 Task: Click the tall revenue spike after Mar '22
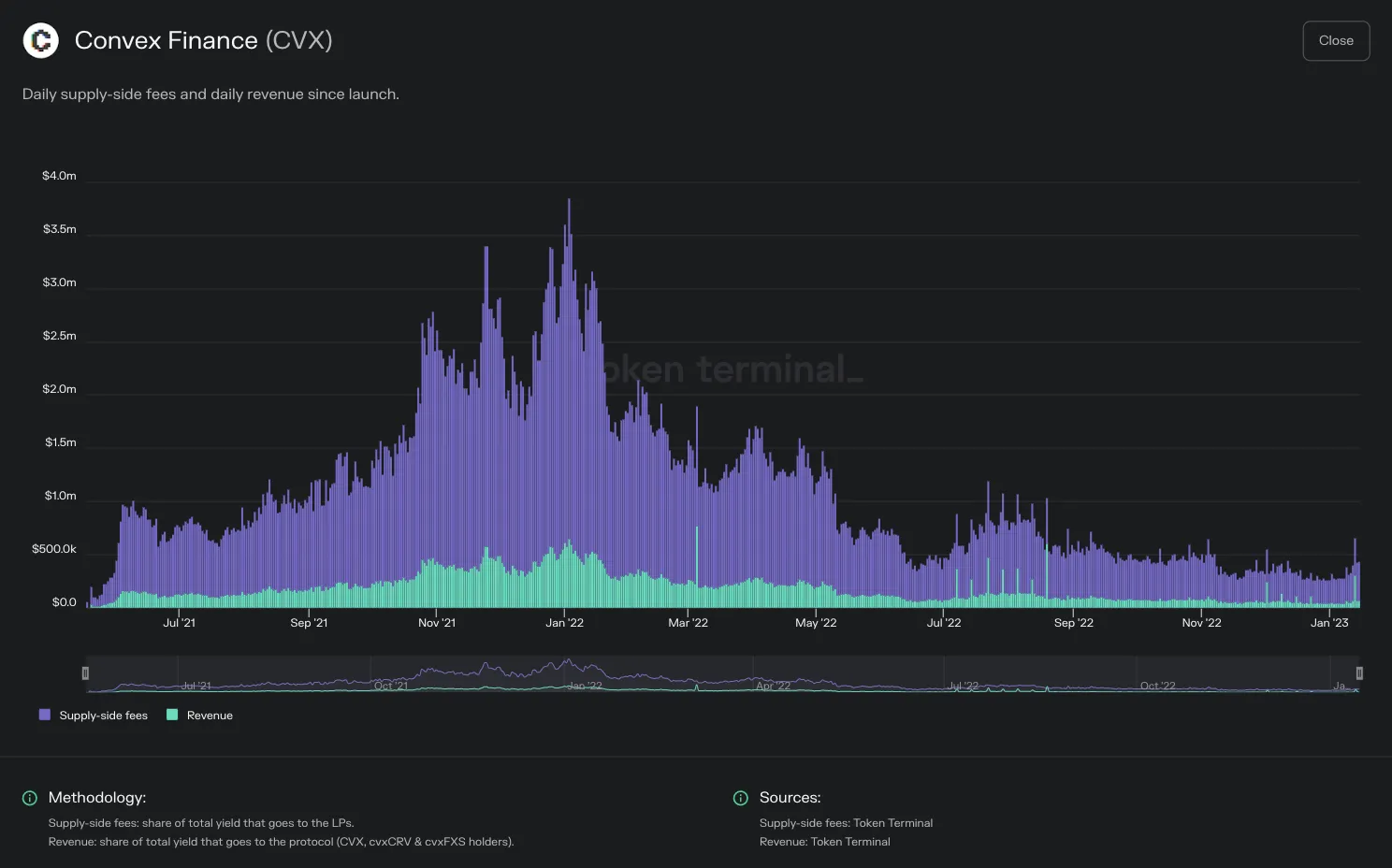point(697,567)
